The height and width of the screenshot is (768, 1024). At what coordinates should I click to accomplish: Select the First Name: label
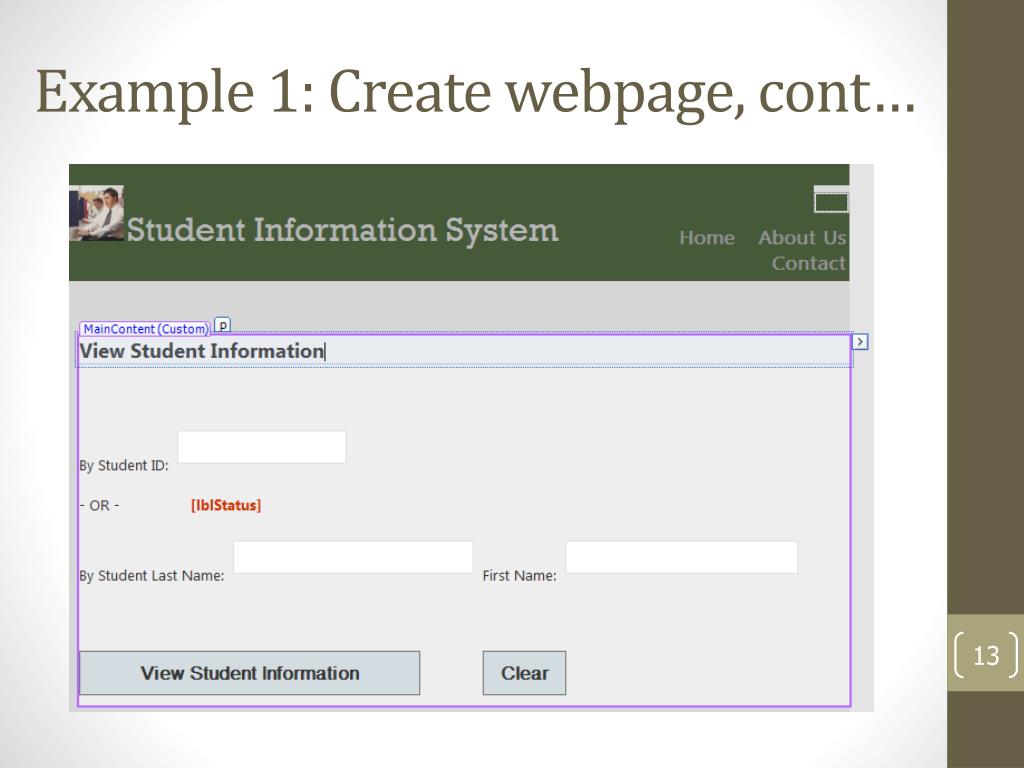click(519, 576)
